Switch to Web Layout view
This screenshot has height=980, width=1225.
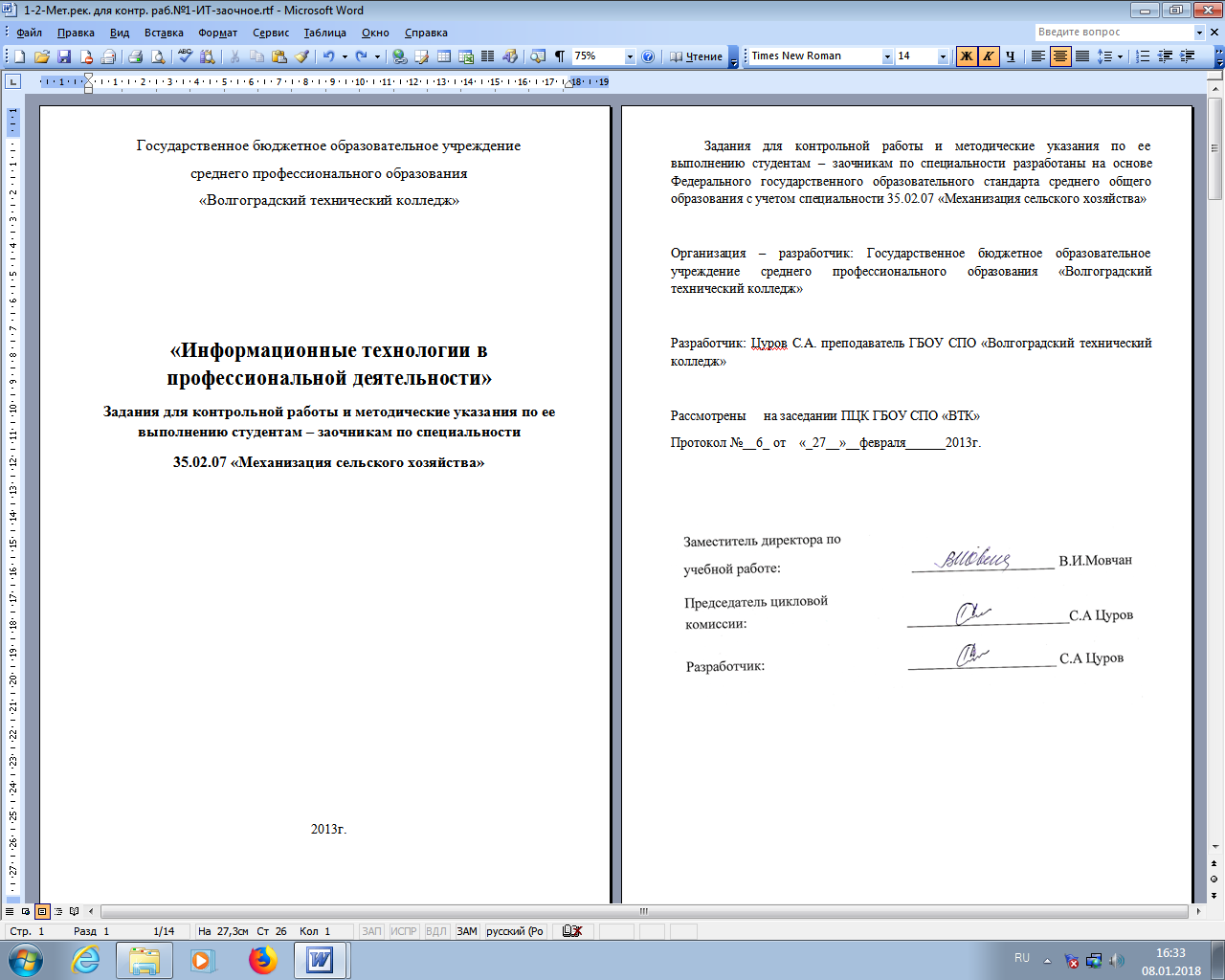[26, 911]
